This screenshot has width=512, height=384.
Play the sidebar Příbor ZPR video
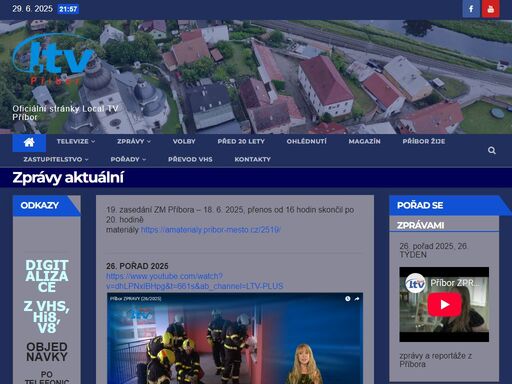(x=444, y=304)
